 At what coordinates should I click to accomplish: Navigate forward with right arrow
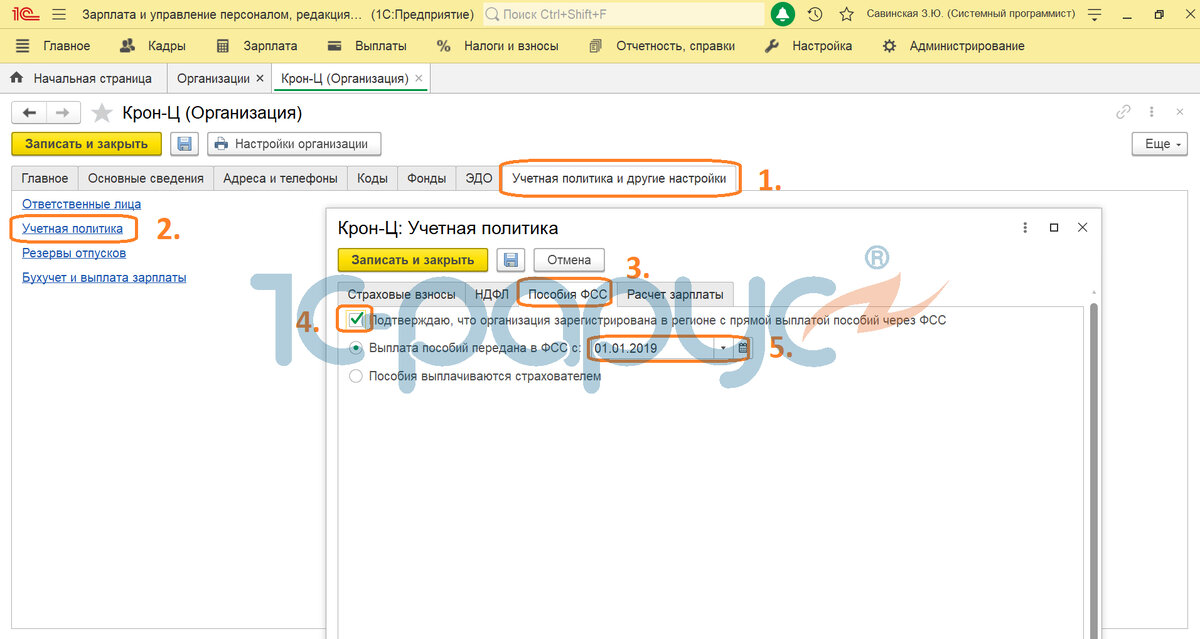point(62,113)
